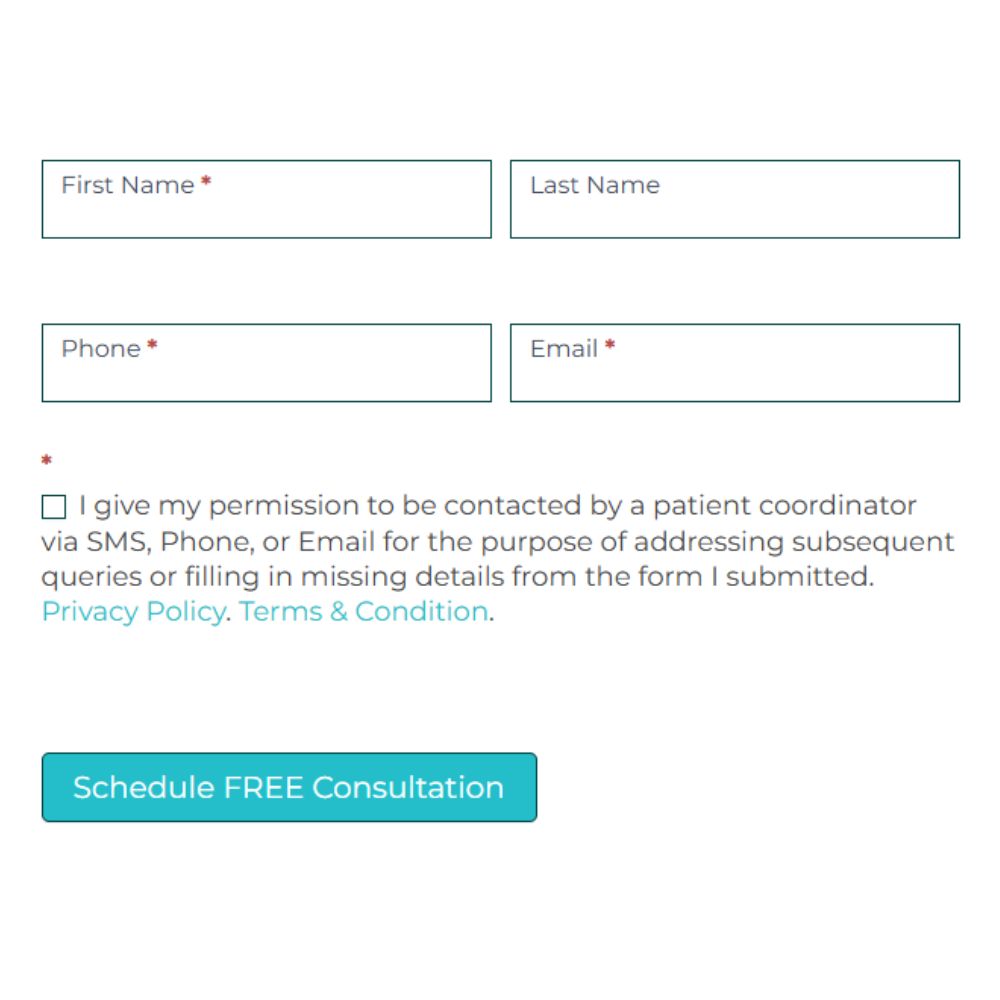Focus the Last Name text box
Viewport: 1000px width, 1000px height.
click(x=734, y=212)
